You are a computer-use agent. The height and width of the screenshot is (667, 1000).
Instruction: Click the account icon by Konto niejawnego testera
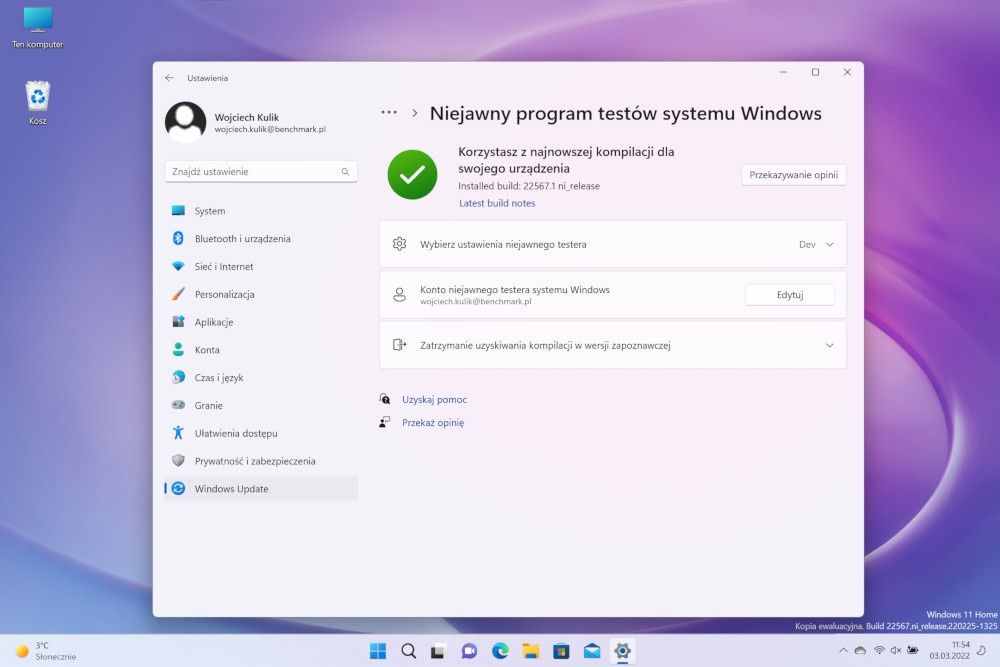399,295
